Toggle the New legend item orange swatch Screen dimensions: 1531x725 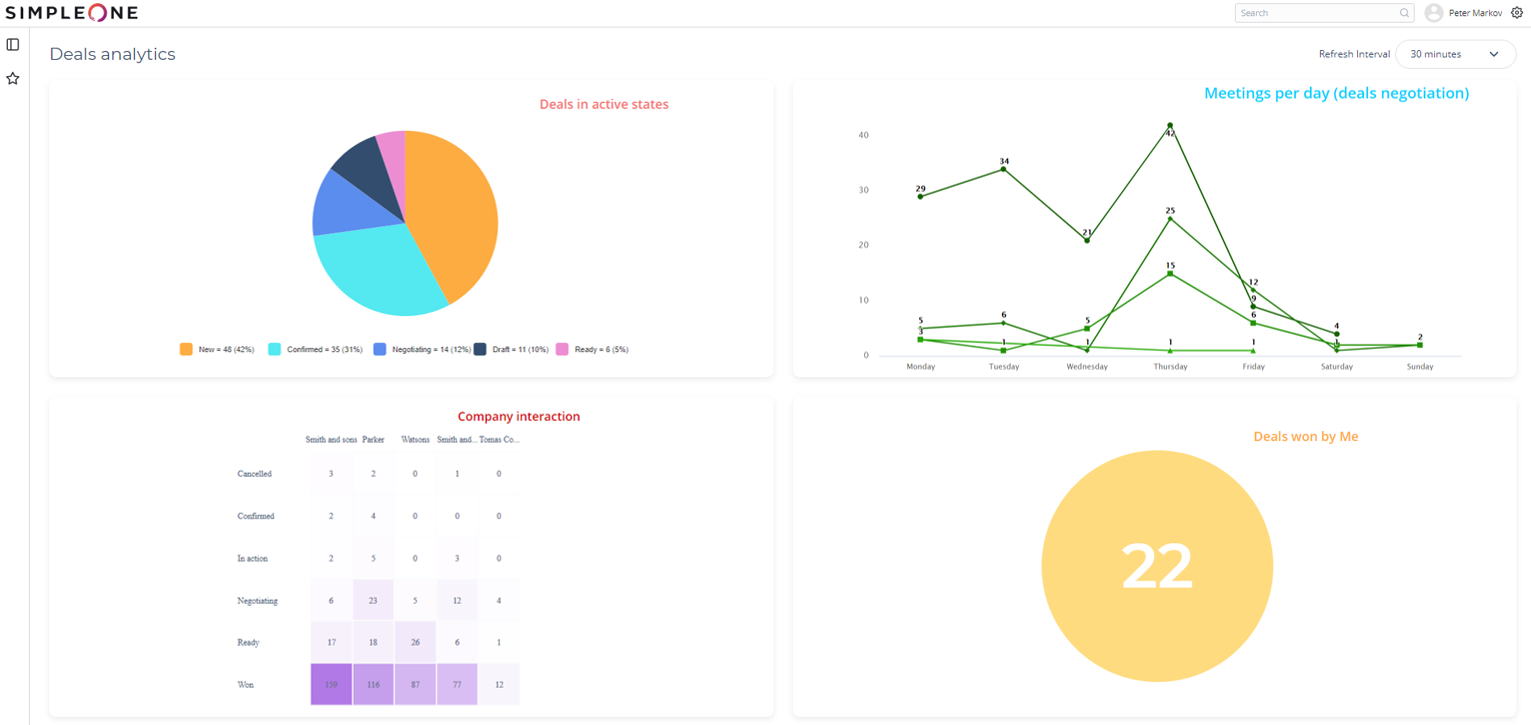186,350
